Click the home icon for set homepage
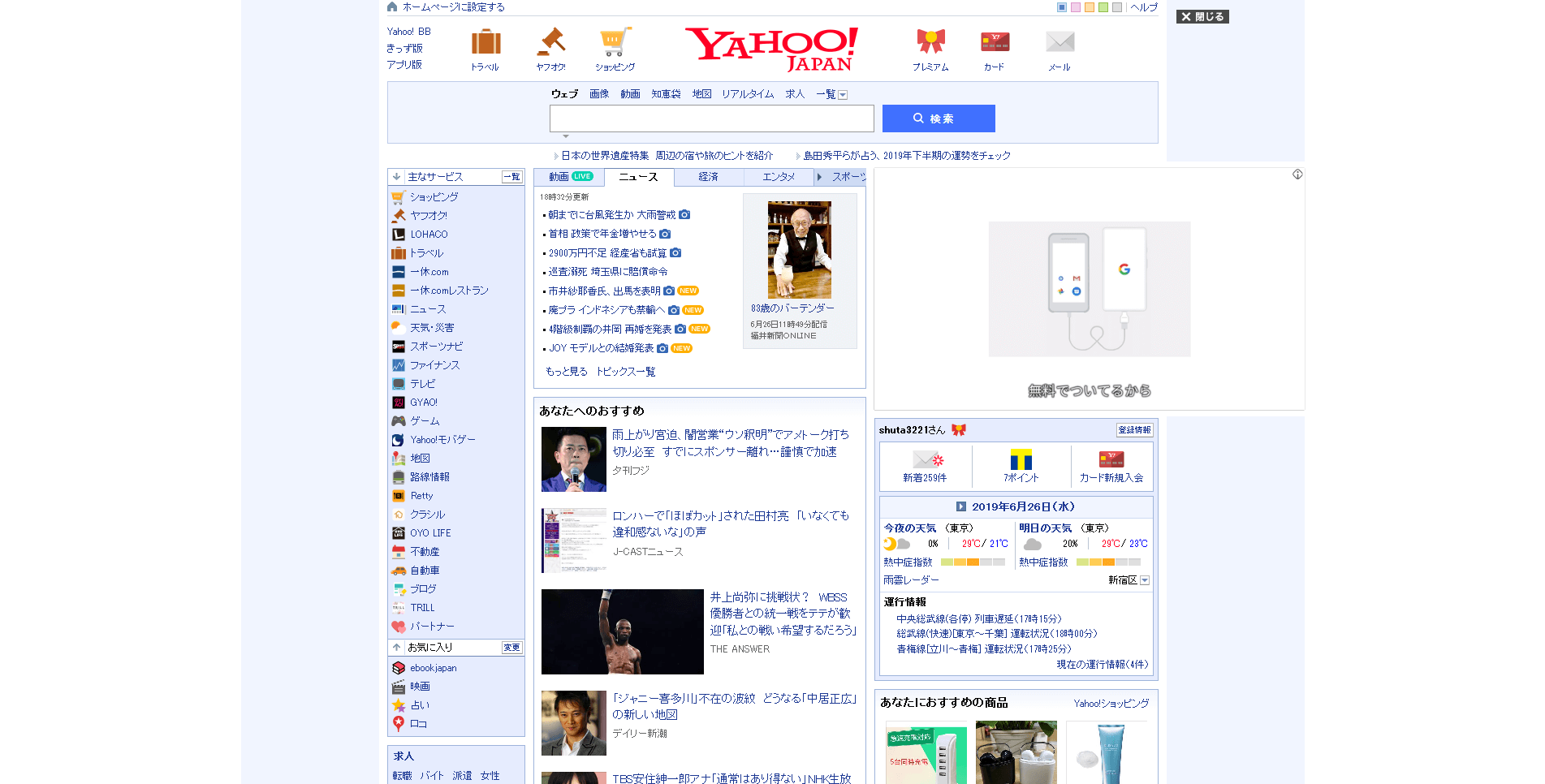Screen dimensions: 1545x784 tap(393, 6)
